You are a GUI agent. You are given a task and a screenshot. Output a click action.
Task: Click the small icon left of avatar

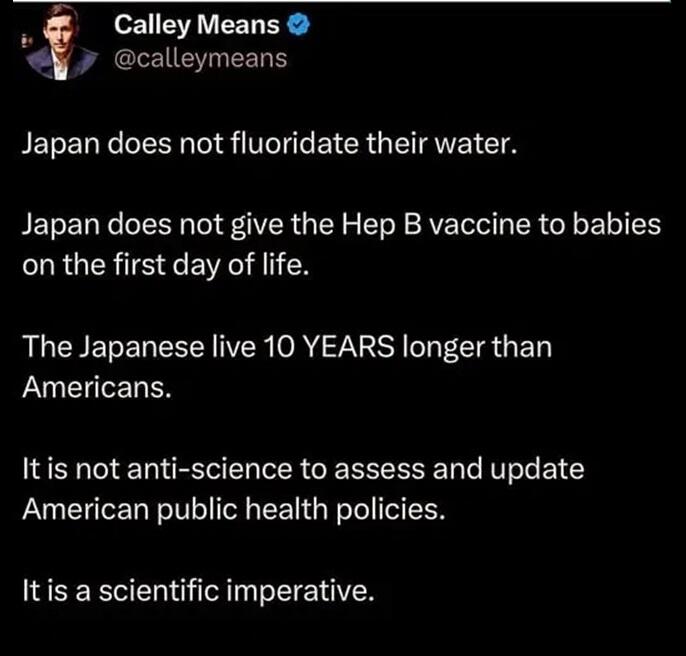(x=23, y=43)
